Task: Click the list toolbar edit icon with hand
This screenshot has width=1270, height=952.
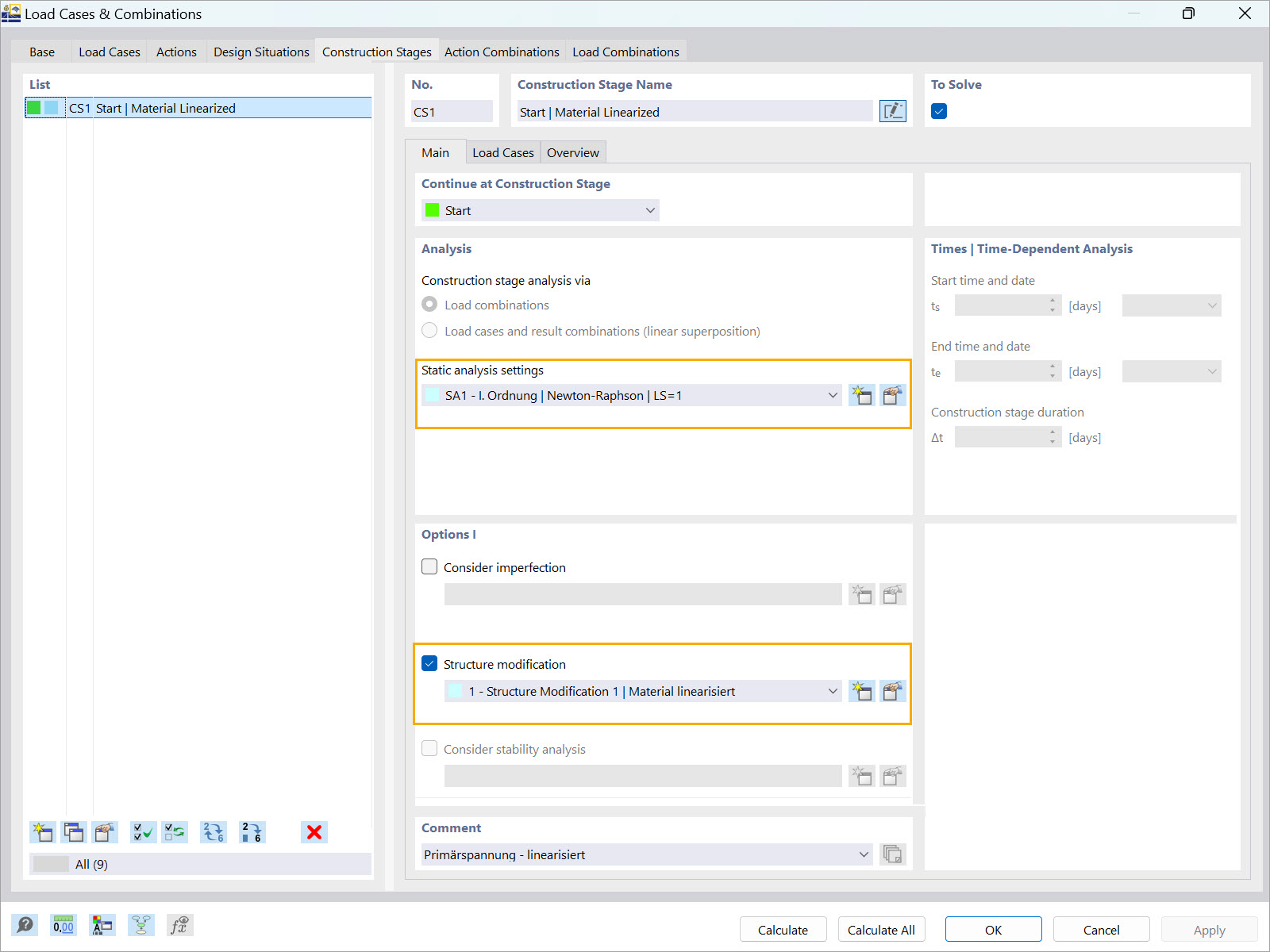Action: [105, 832]
